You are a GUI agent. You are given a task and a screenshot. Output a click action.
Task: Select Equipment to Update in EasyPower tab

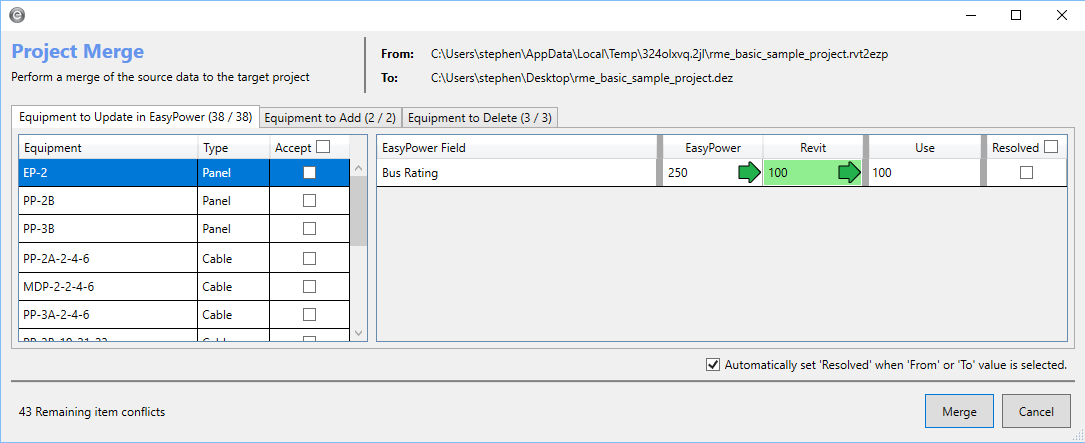click(136, 117)
